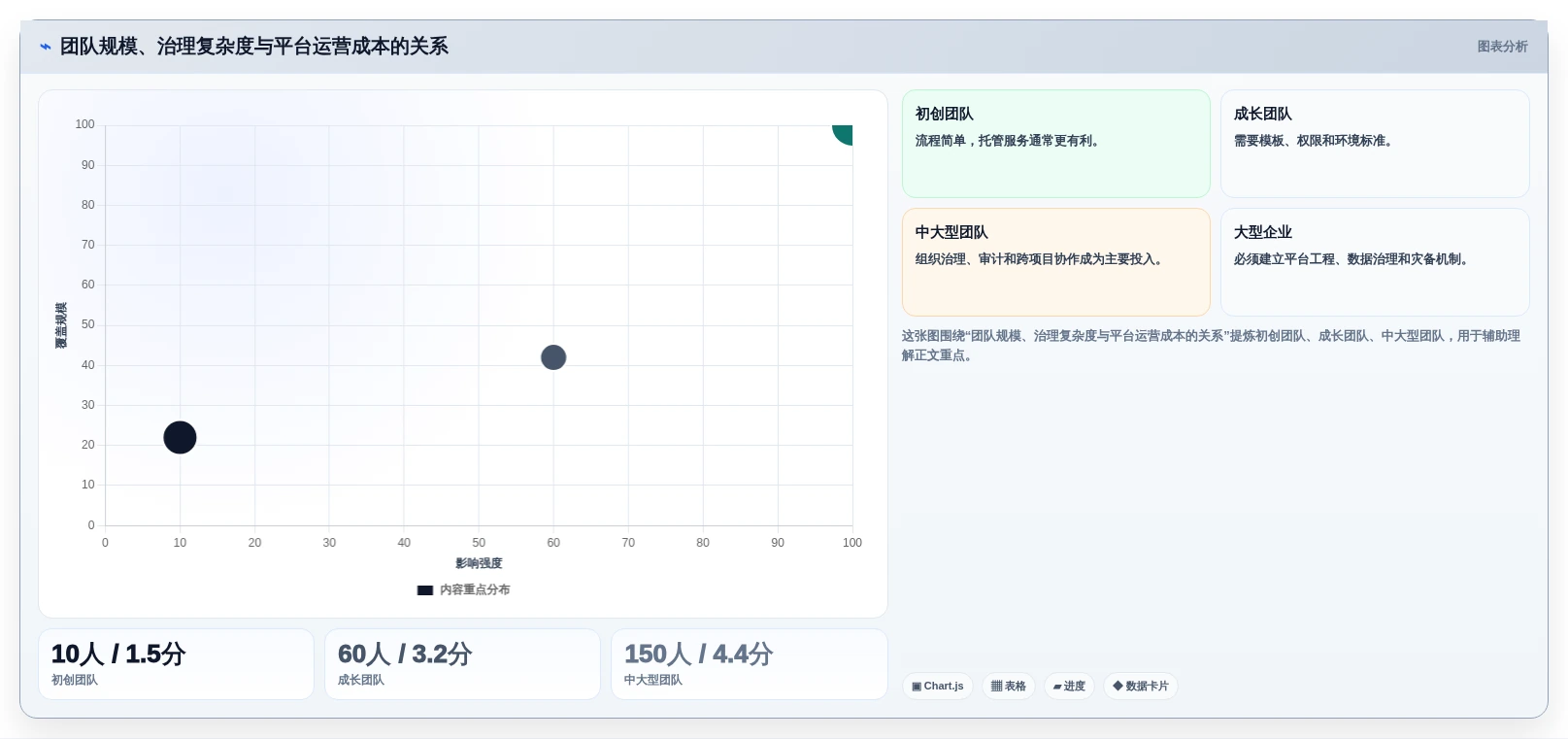Image resolution: width=1568 pixels, height=739 pixels.
Task: Click the text 需要模板、权限和环境标准。
Action: click(x=1316, y=141)
